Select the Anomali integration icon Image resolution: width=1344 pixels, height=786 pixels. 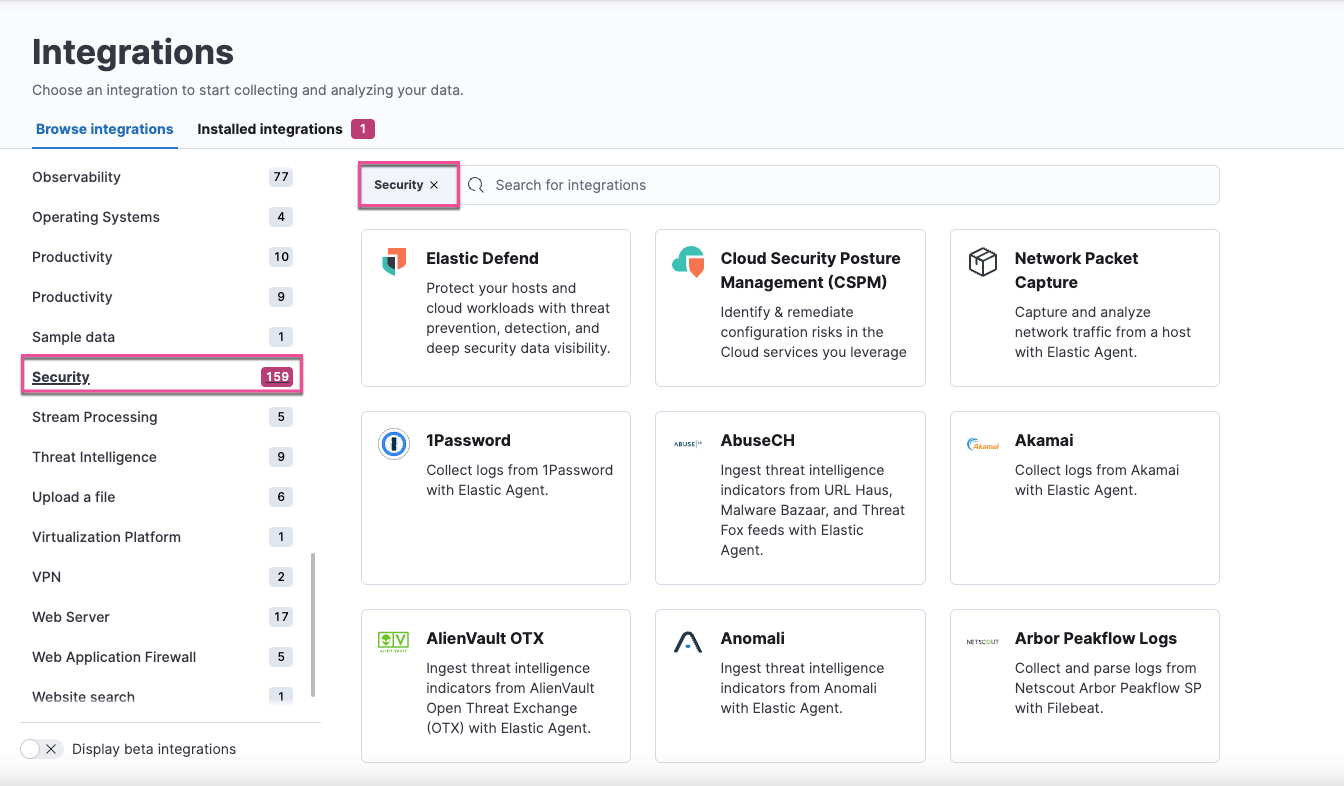(687, 641)
